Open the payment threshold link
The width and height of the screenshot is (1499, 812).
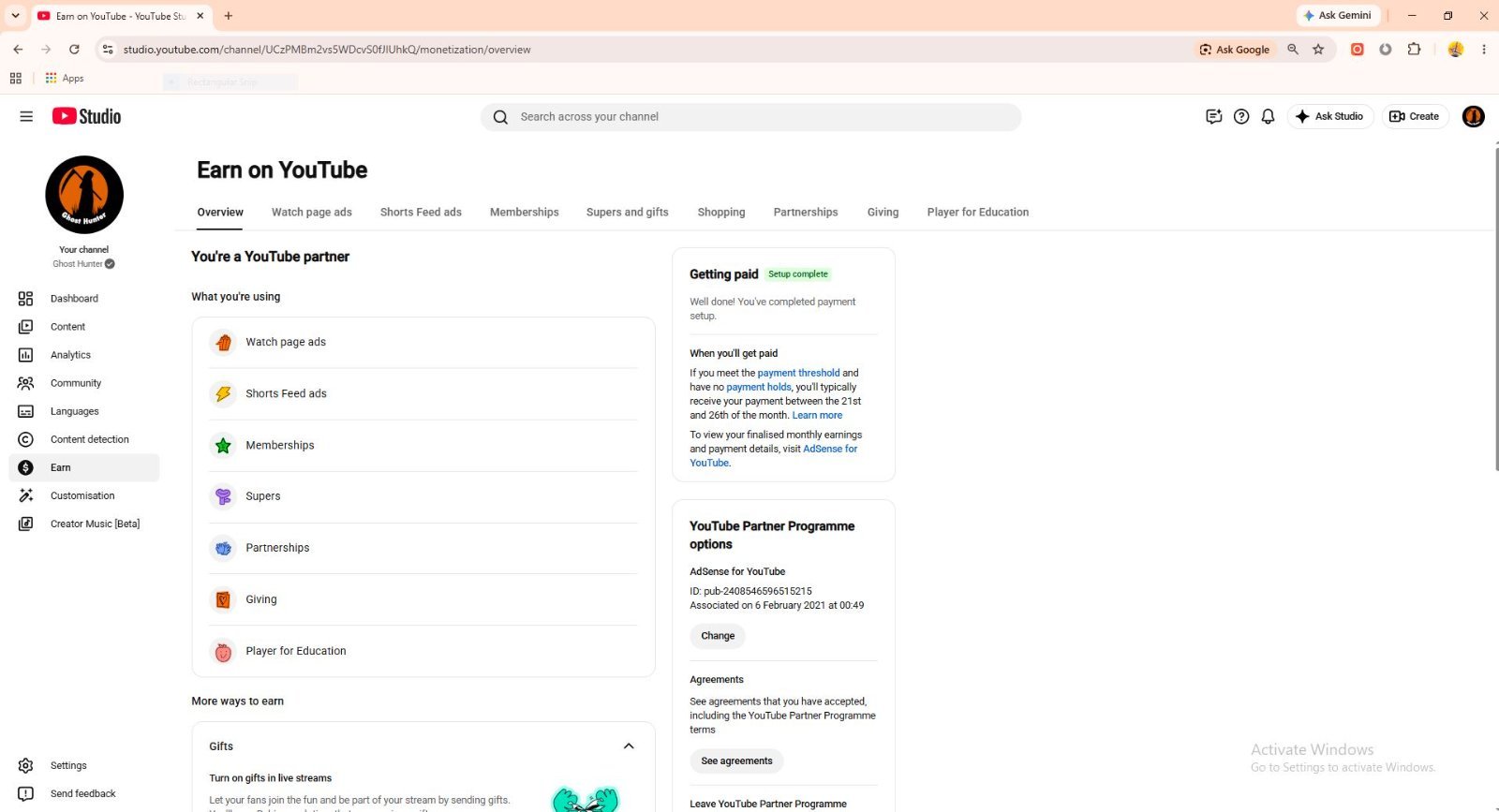pyautogui.click(x=798, y=373)
